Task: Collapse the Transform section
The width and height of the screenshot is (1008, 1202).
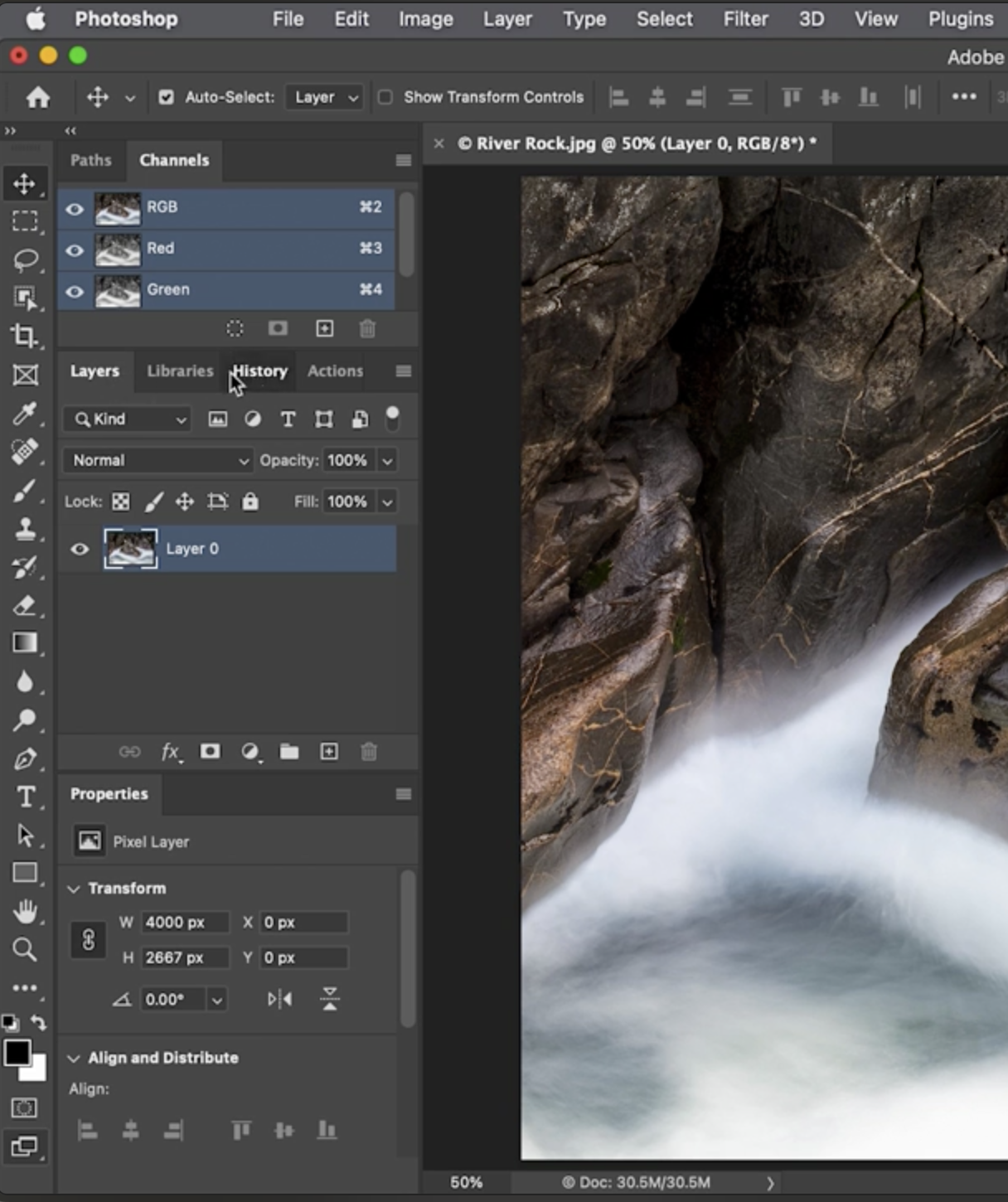Action: (74, 889)
